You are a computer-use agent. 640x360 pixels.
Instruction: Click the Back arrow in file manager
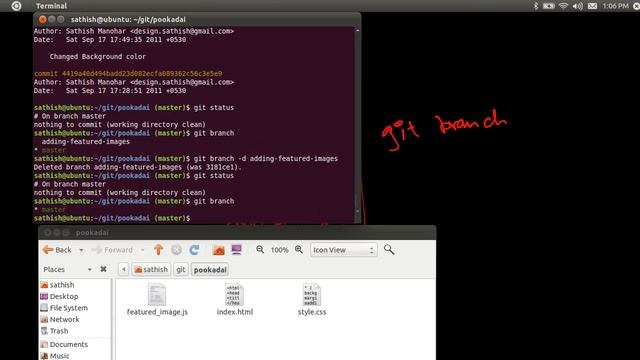[x=57, y=250]
